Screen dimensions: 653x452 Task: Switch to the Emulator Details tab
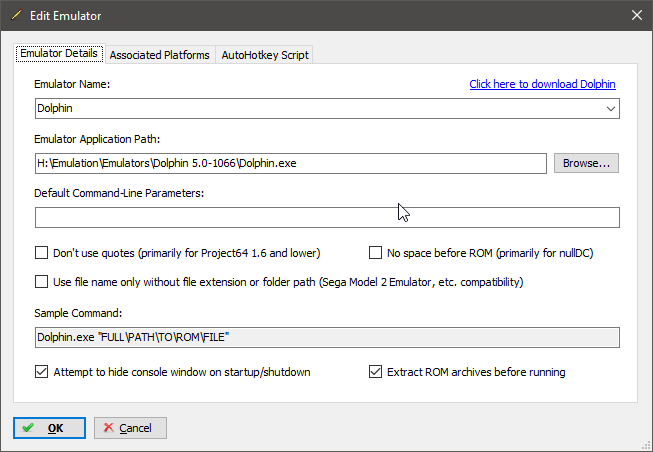(x=59, y=53)
